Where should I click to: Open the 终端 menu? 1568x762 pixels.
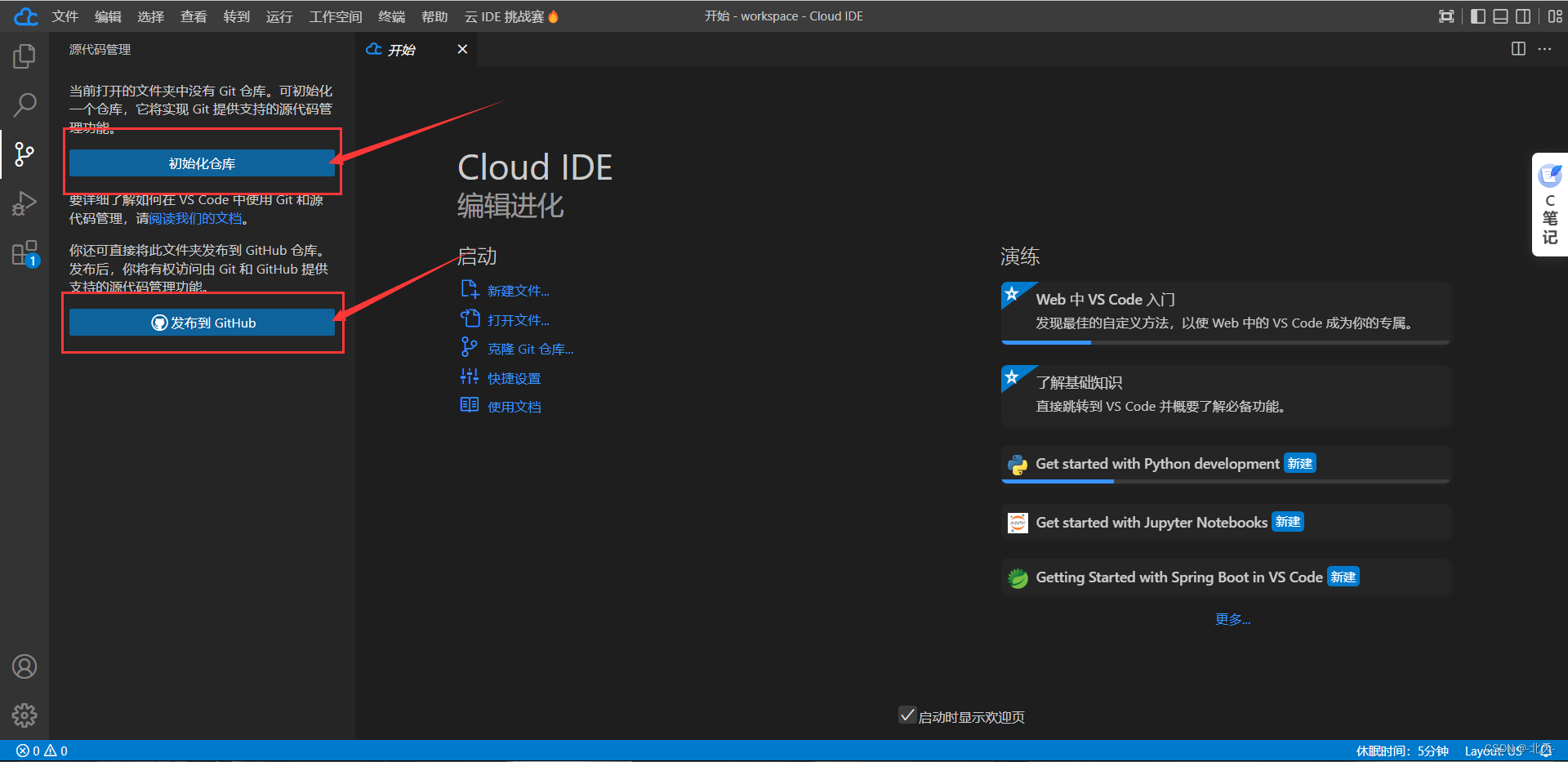tap(391, 16)
